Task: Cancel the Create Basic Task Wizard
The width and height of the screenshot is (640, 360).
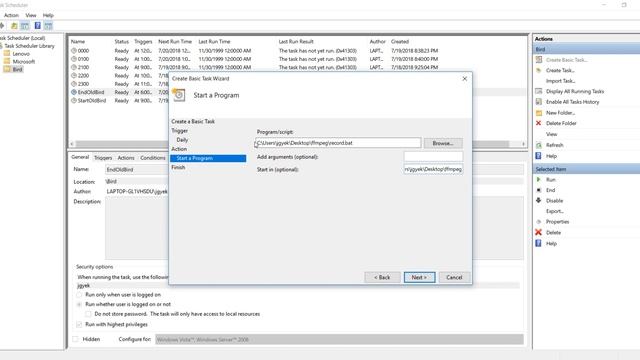Action: (454, 277)
